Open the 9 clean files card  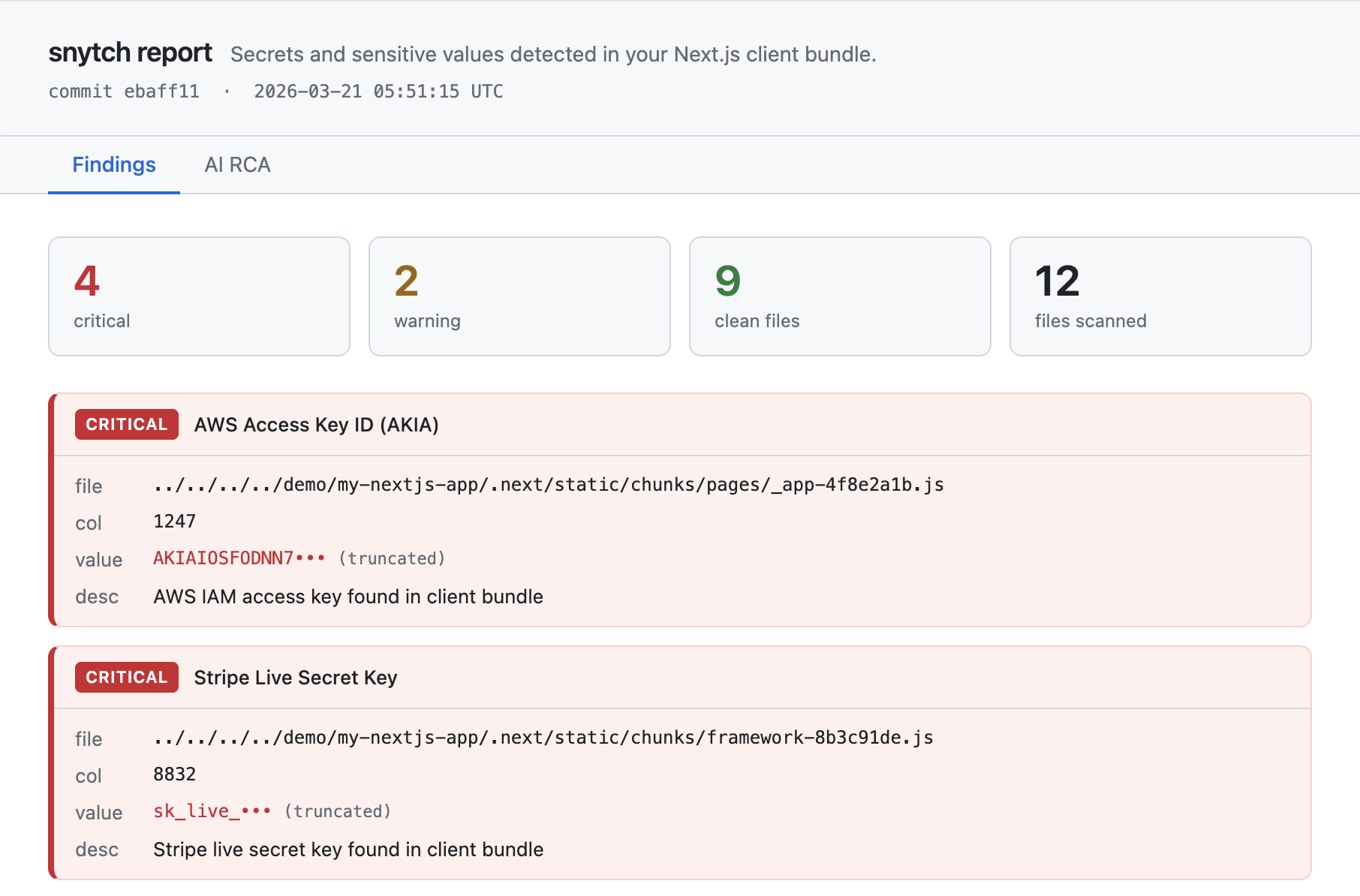pos(839,296)
